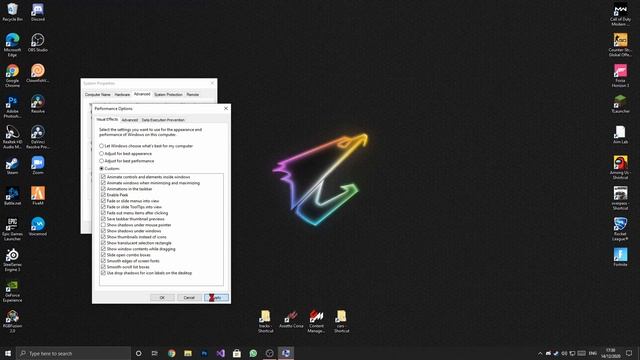Toggle 'Animate windows when minimizing and maximizing'

click(x=103, y=183)
